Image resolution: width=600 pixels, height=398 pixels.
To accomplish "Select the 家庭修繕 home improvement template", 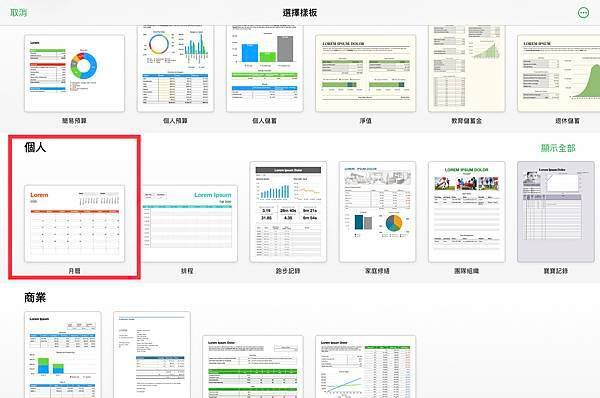I will [377, 212].
